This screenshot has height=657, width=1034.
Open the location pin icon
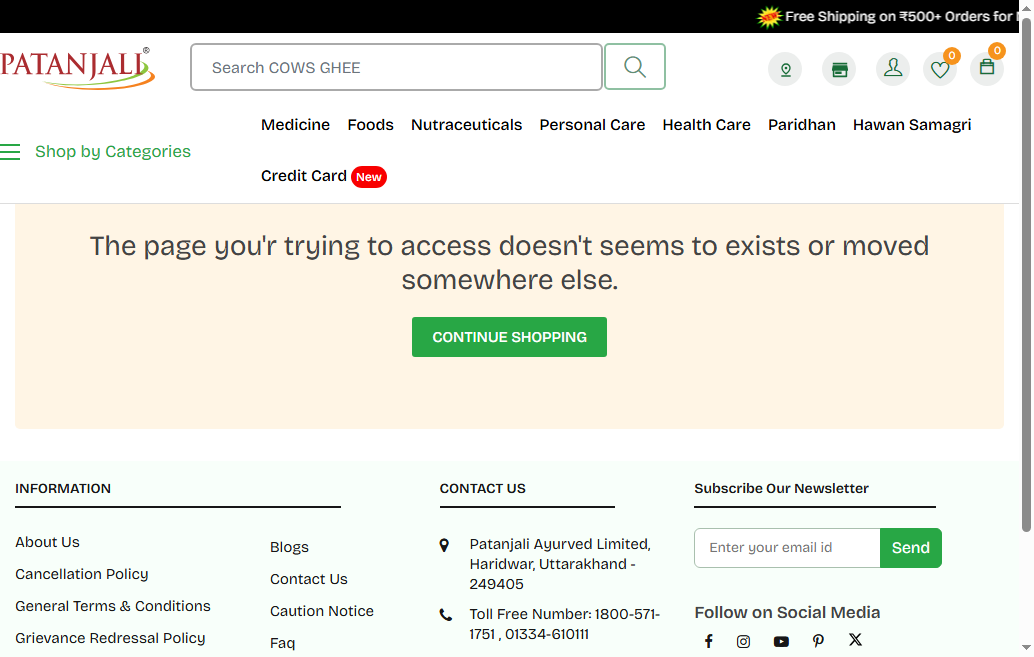click(785, 69)
